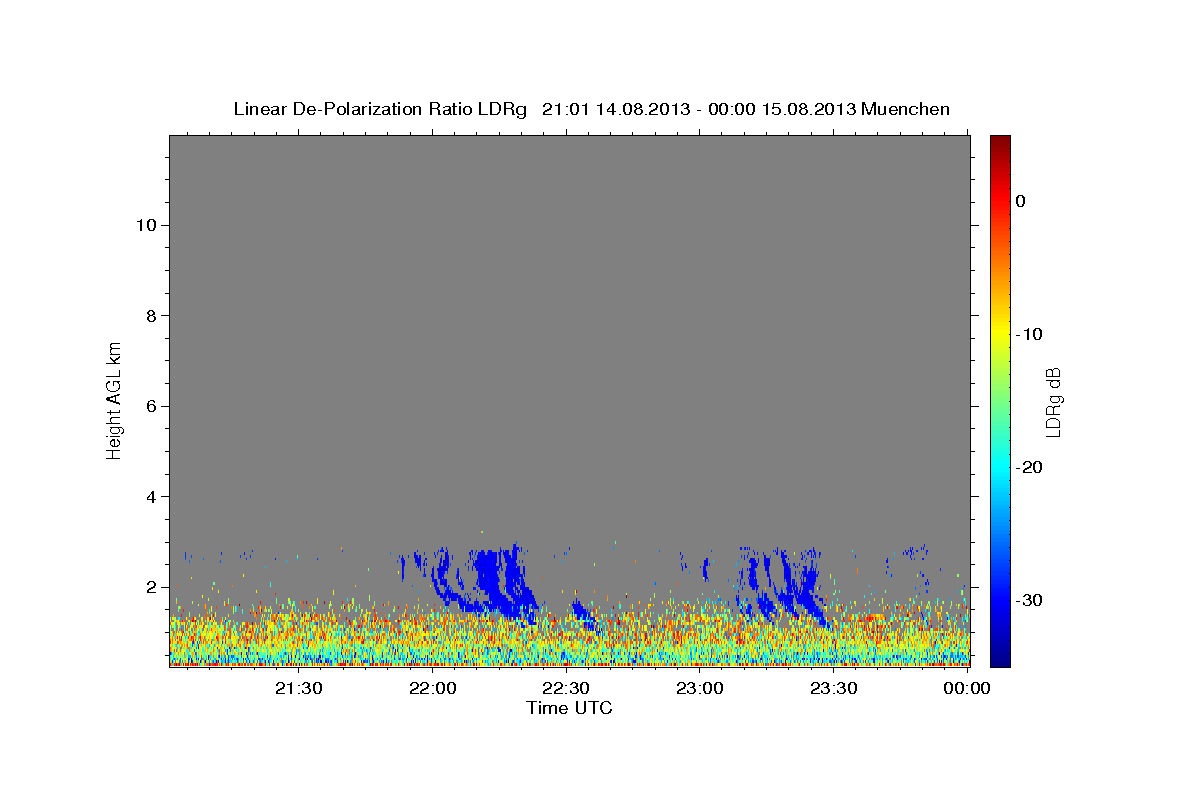Screen dimensions: 1200x800
Task: Click the colorbar value -10
Action: (x=1030, y=334)
